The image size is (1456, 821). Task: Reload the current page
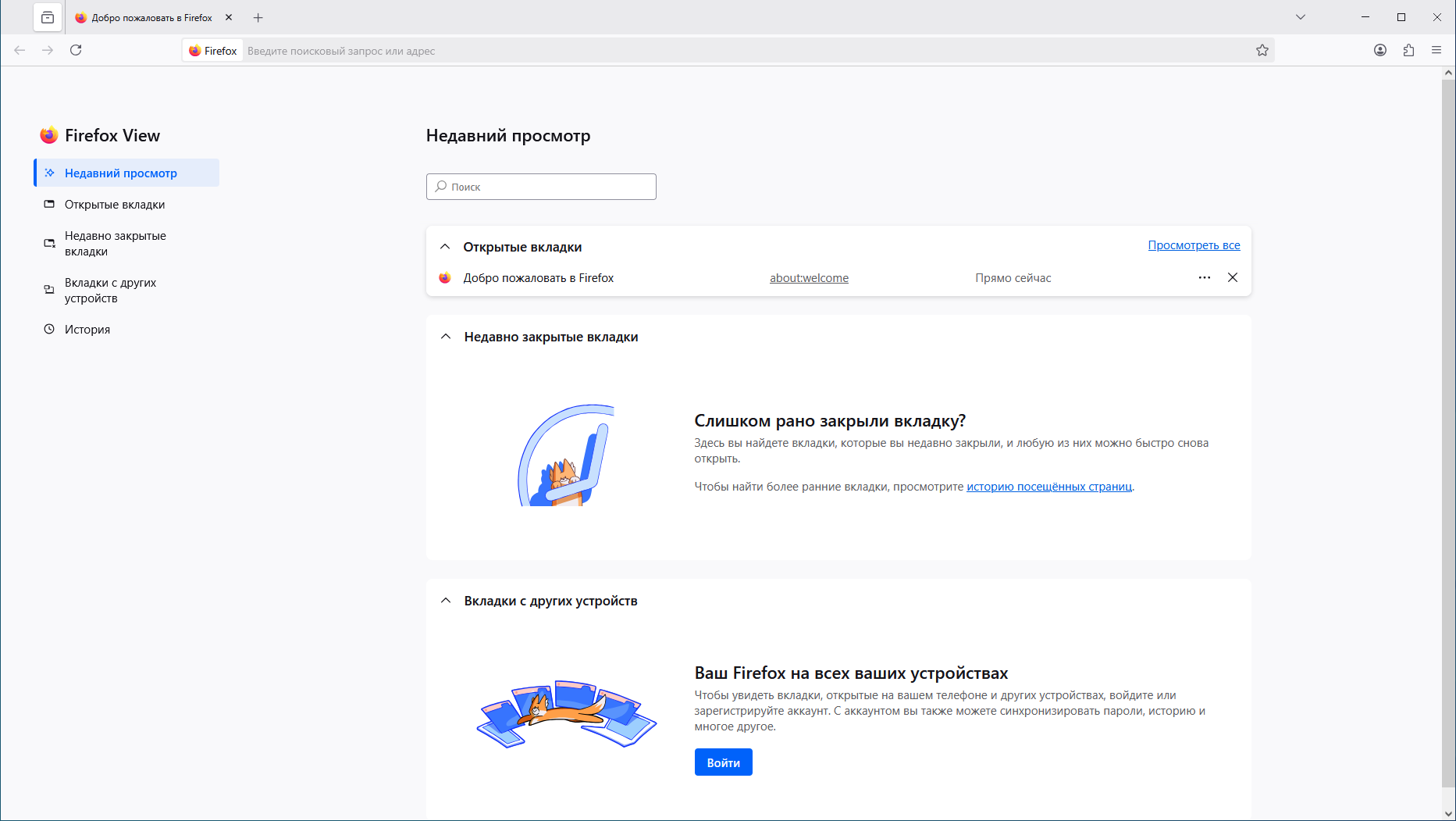pyautogui.click(x=76, y=50)
